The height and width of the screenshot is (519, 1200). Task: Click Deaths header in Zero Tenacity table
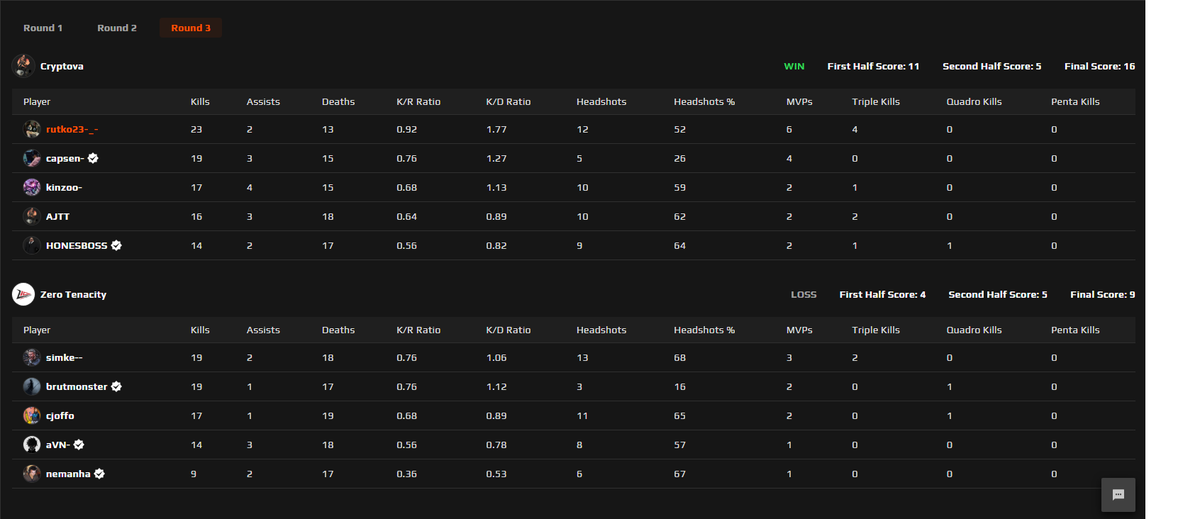pos(338,330)
